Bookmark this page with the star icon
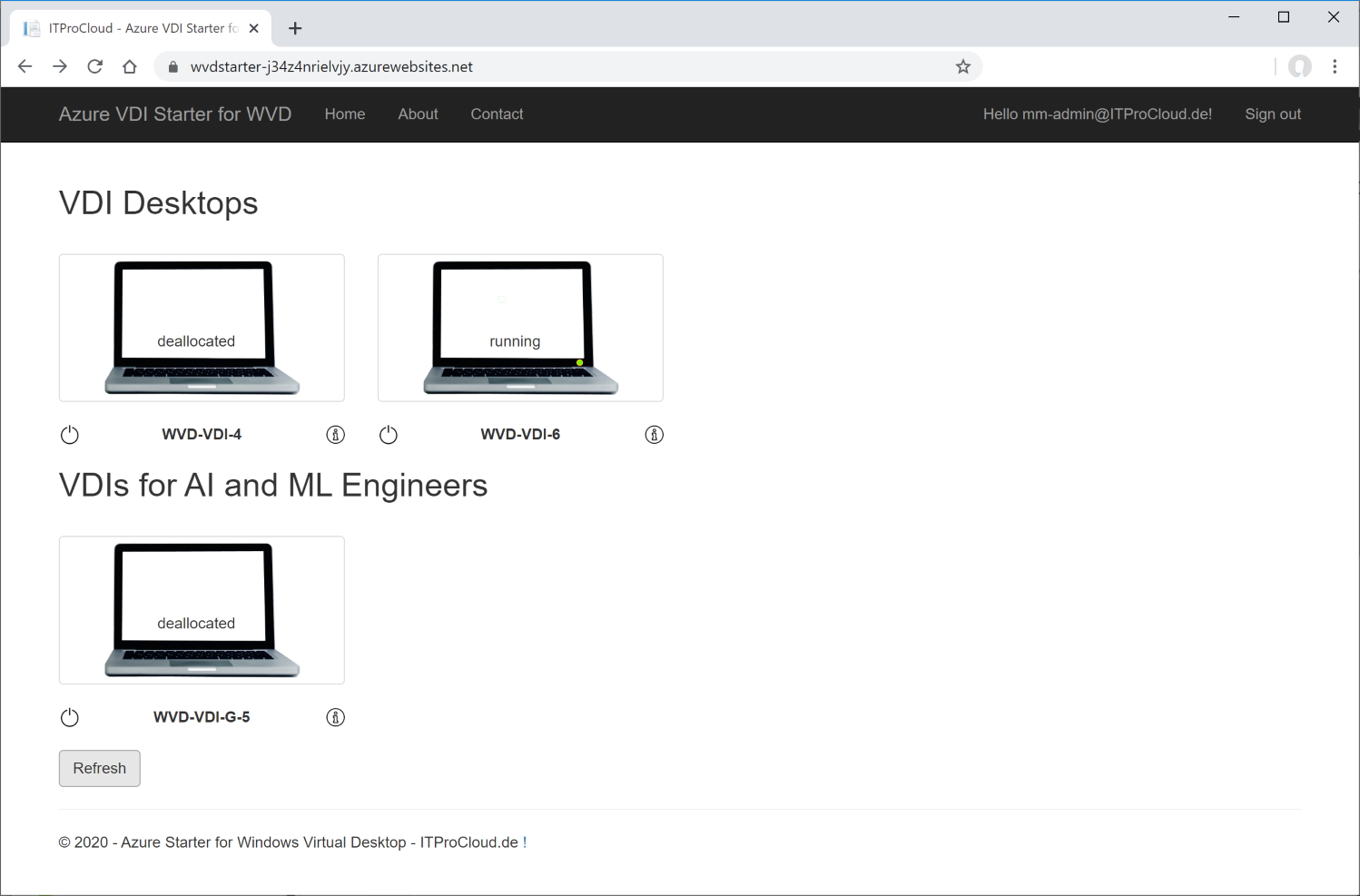 pos(963,66)
